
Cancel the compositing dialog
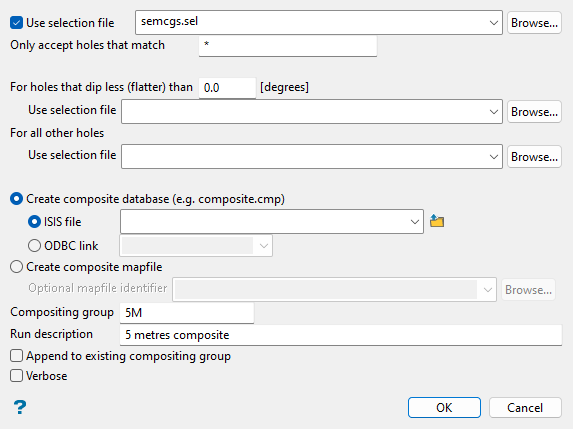click(x=525, y=407)
